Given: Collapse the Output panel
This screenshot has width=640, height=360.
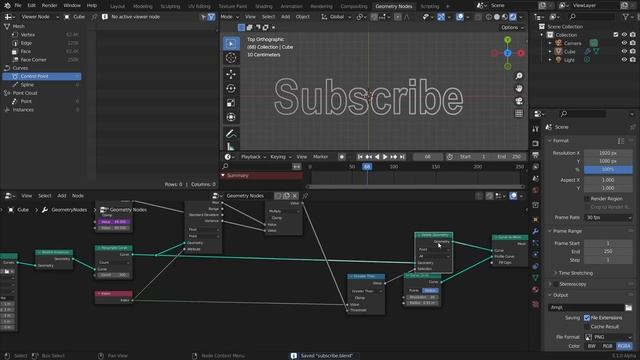Looking at the screenshot, I should click(x=559, y=295).
